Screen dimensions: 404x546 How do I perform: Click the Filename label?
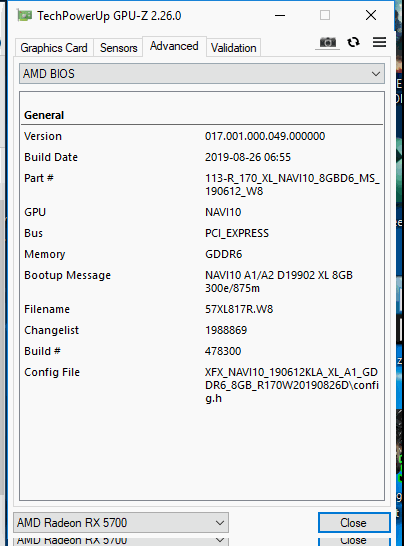[47, 309]
